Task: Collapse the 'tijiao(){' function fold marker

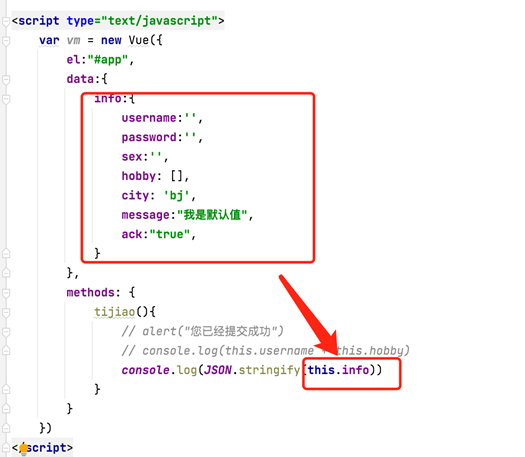Action: tap(6, 313)
